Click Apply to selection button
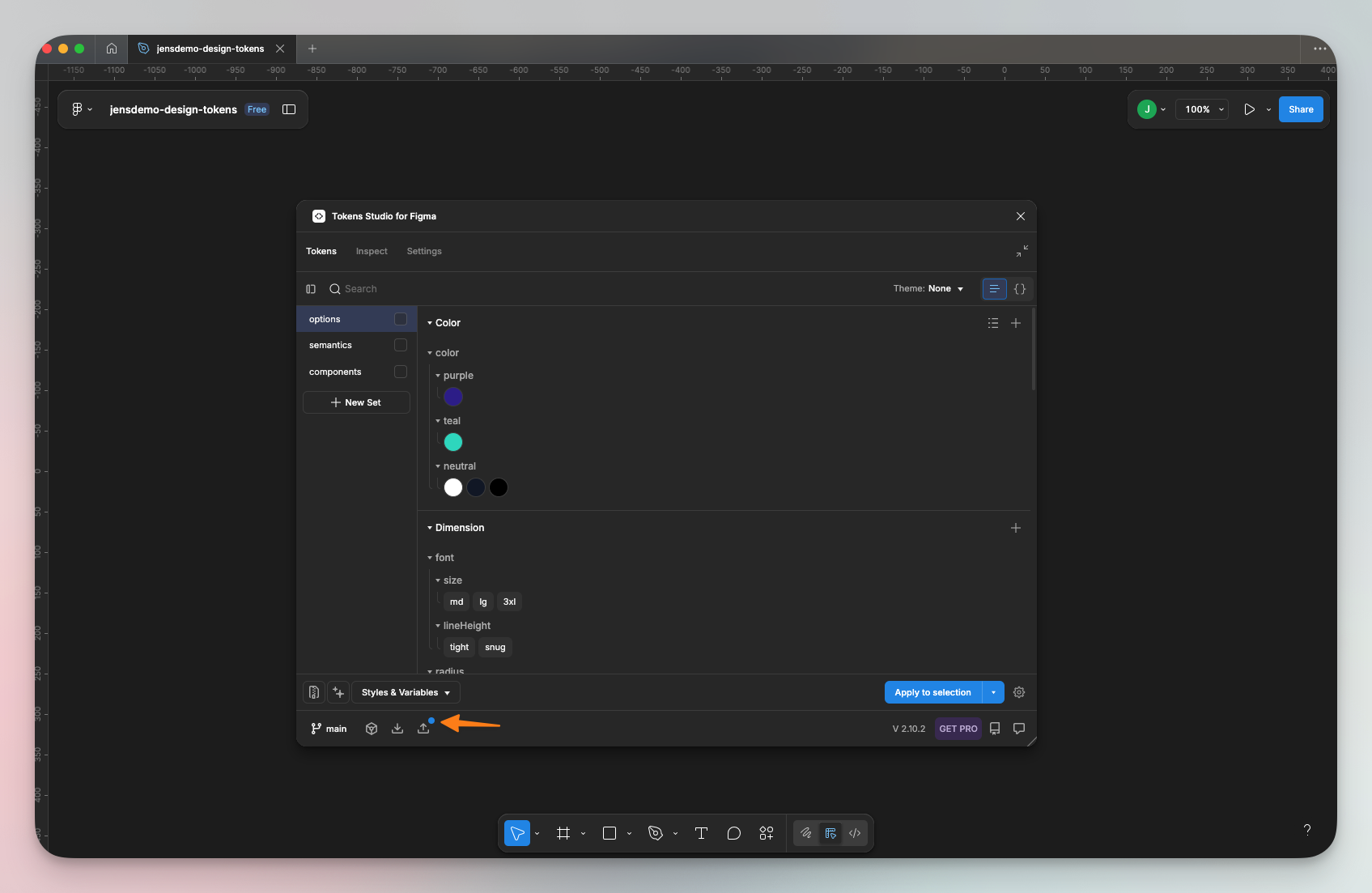 [932, 692]
